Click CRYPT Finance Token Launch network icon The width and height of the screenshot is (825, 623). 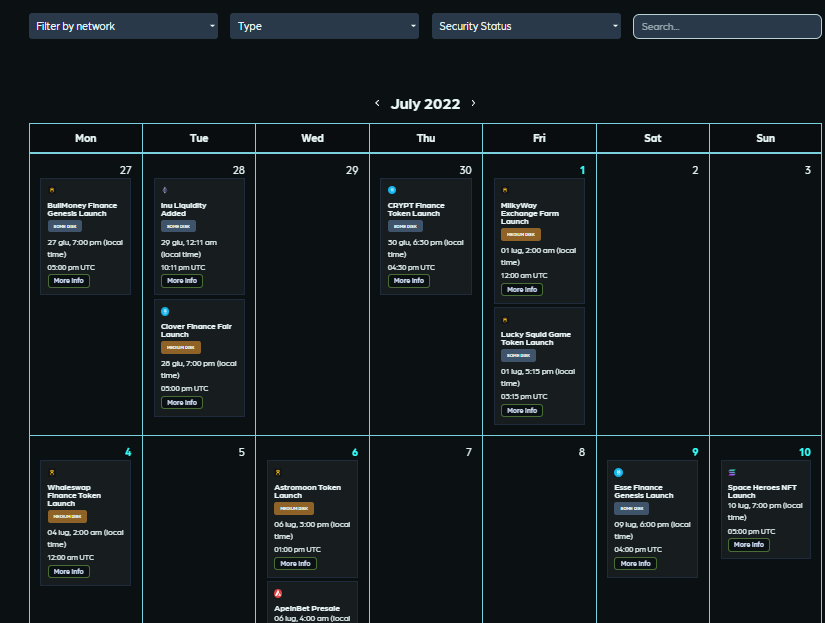pyautogui.click(x=392, y=190)
